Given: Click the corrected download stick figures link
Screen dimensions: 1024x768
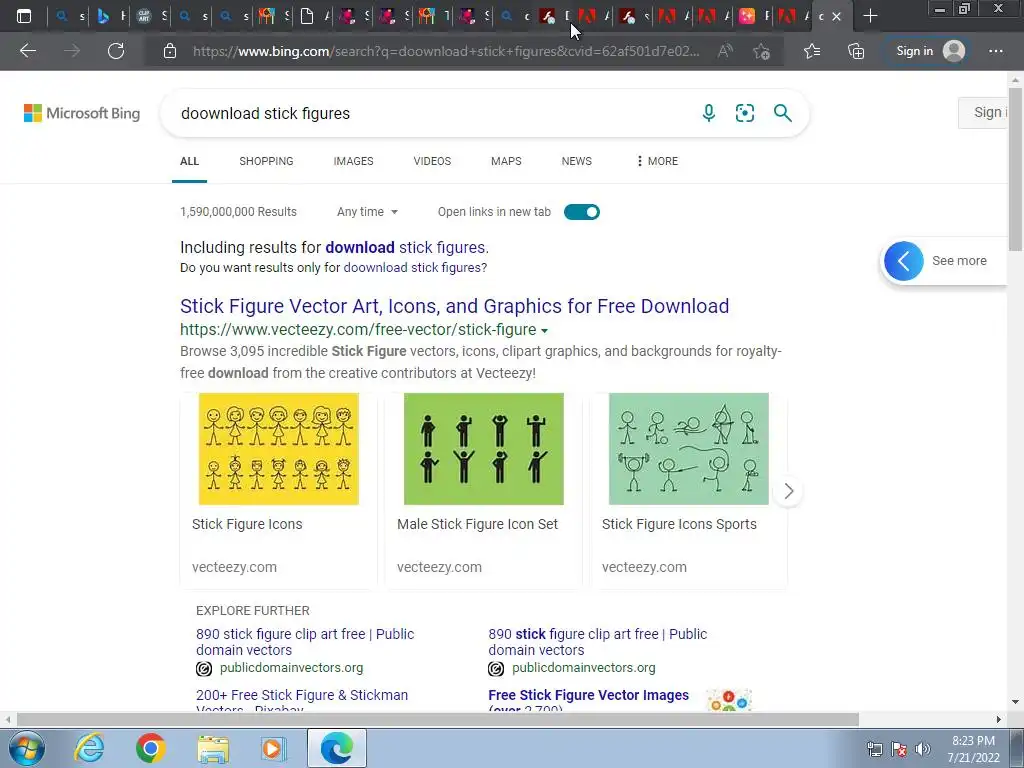Looking at the screenshot, I should click(406, 248).
